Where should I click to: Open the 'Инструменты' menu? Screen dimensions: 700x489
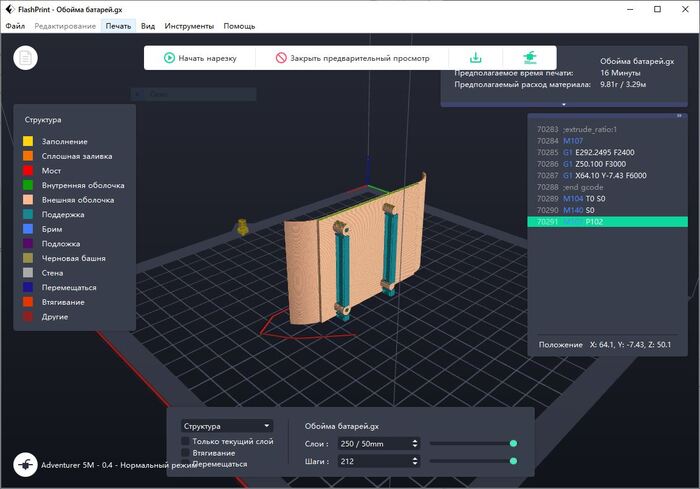(190, 25)
